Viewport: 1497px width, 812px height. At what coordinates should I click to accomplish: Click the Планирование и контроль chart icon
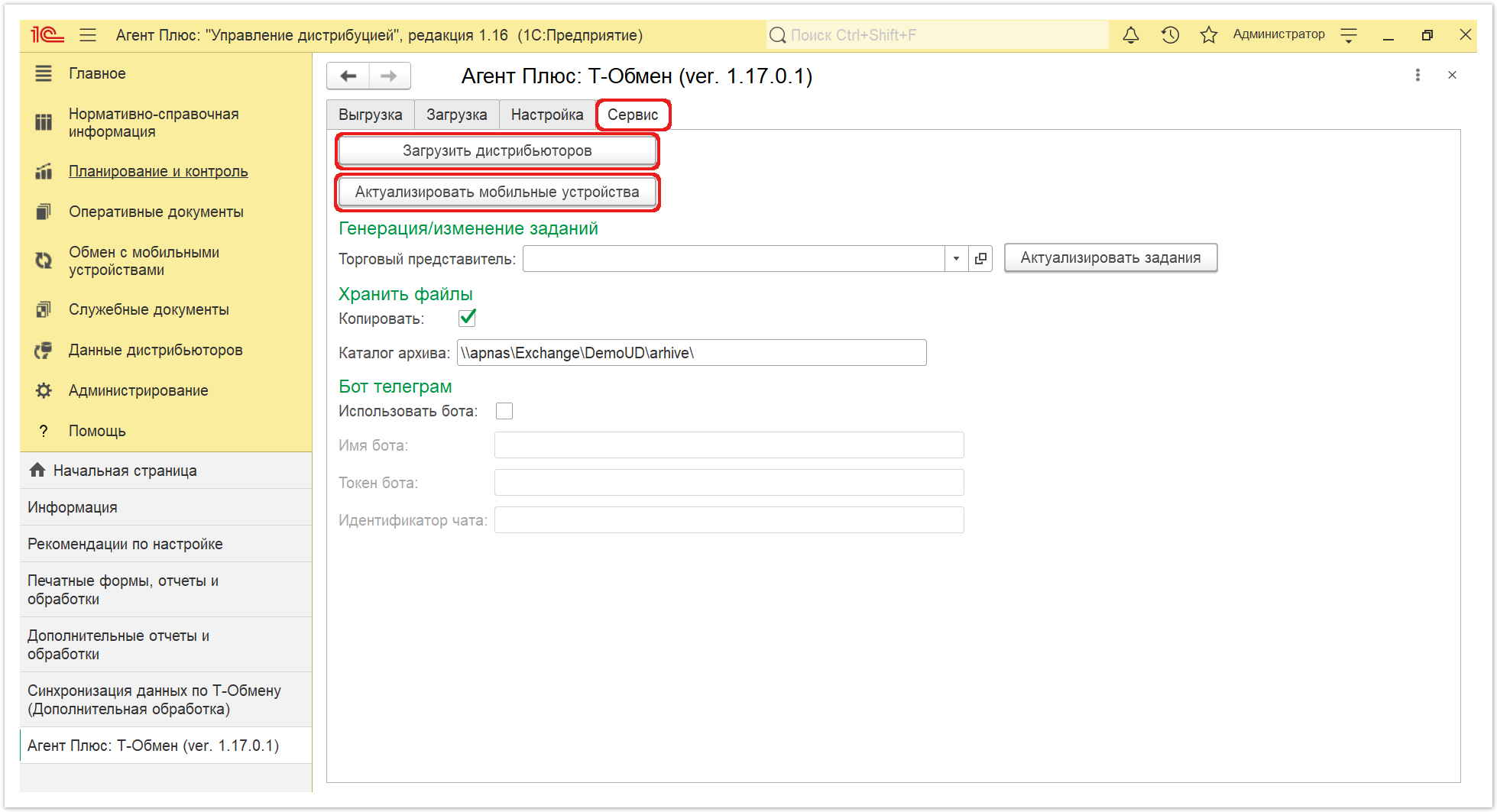pyautogui.click(x=44, y=171)
